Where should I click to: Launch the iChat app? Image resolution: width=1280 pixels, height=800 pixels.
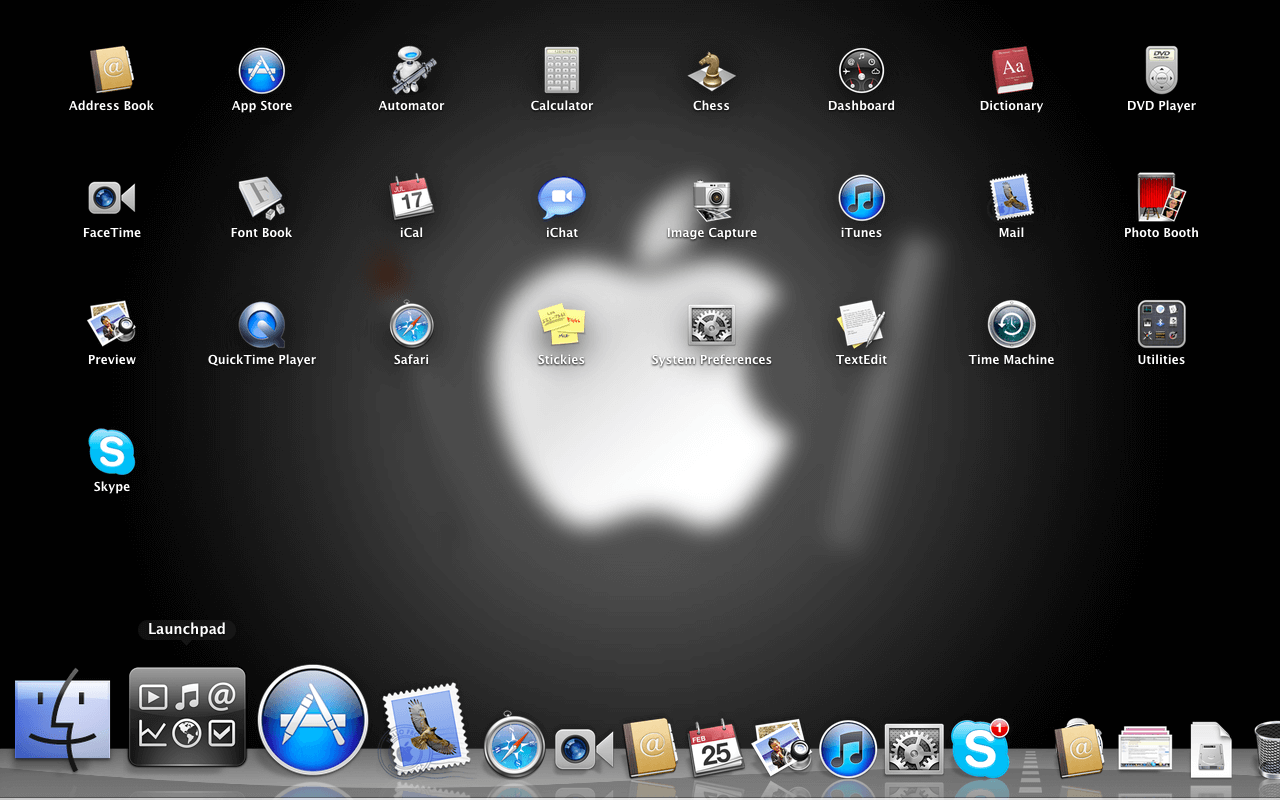click(x=562, y=198)
